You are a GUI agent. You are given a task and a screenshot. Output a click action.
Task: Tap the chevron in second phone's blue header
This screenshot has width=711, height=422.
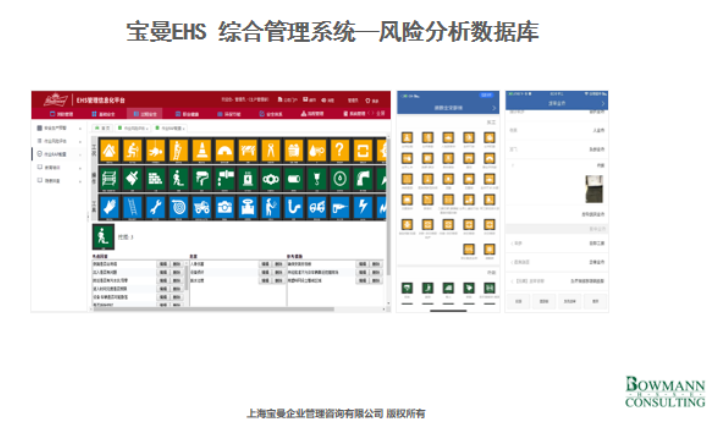point(603,103)
